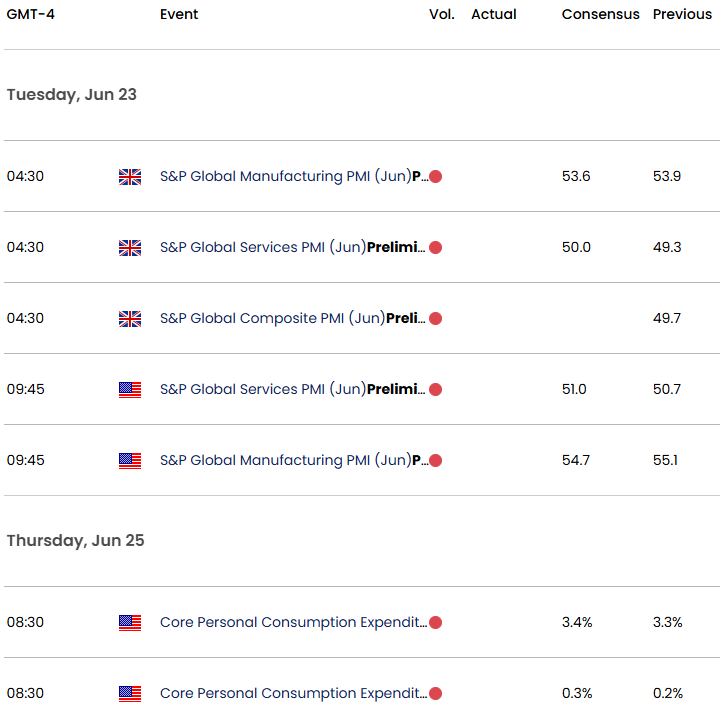The width and height of the screenshot is (720, 710).
Task: Click the red volatility dot for US Manufacturing PMI
Action: 435,461
